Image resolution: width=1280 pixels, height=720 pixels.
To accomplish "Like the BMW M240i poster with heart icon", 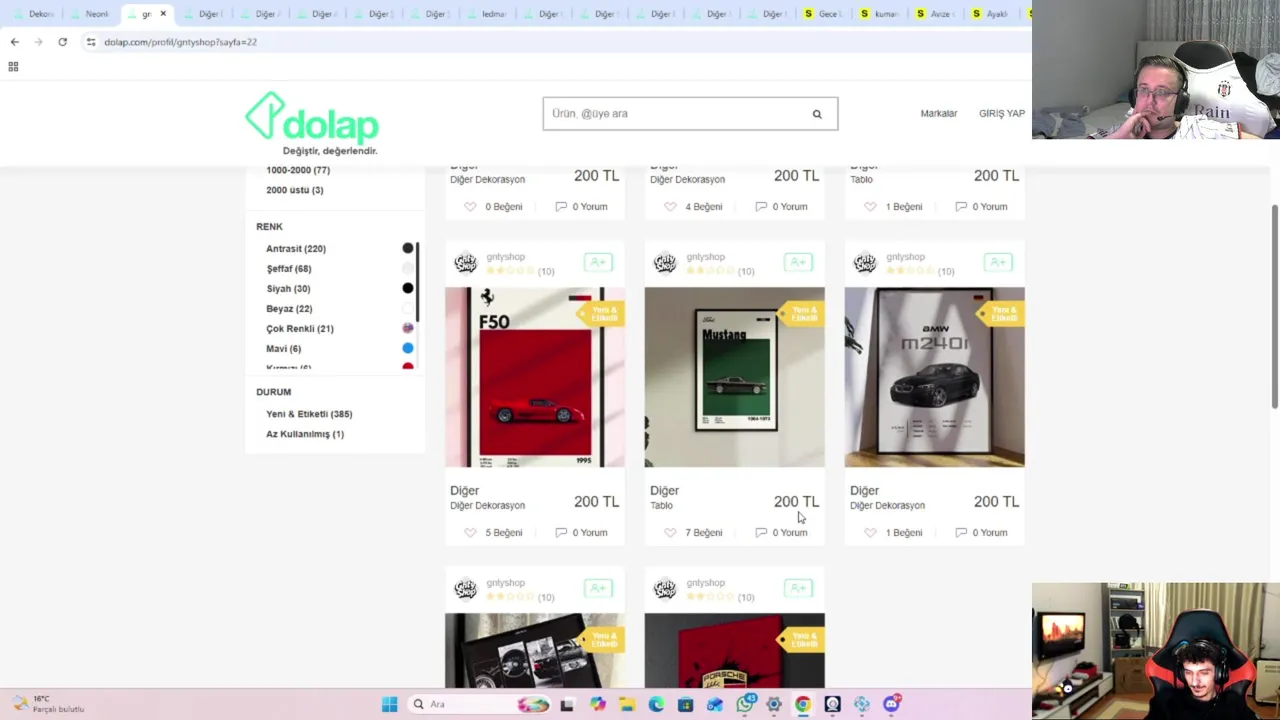I will [870, 533].
